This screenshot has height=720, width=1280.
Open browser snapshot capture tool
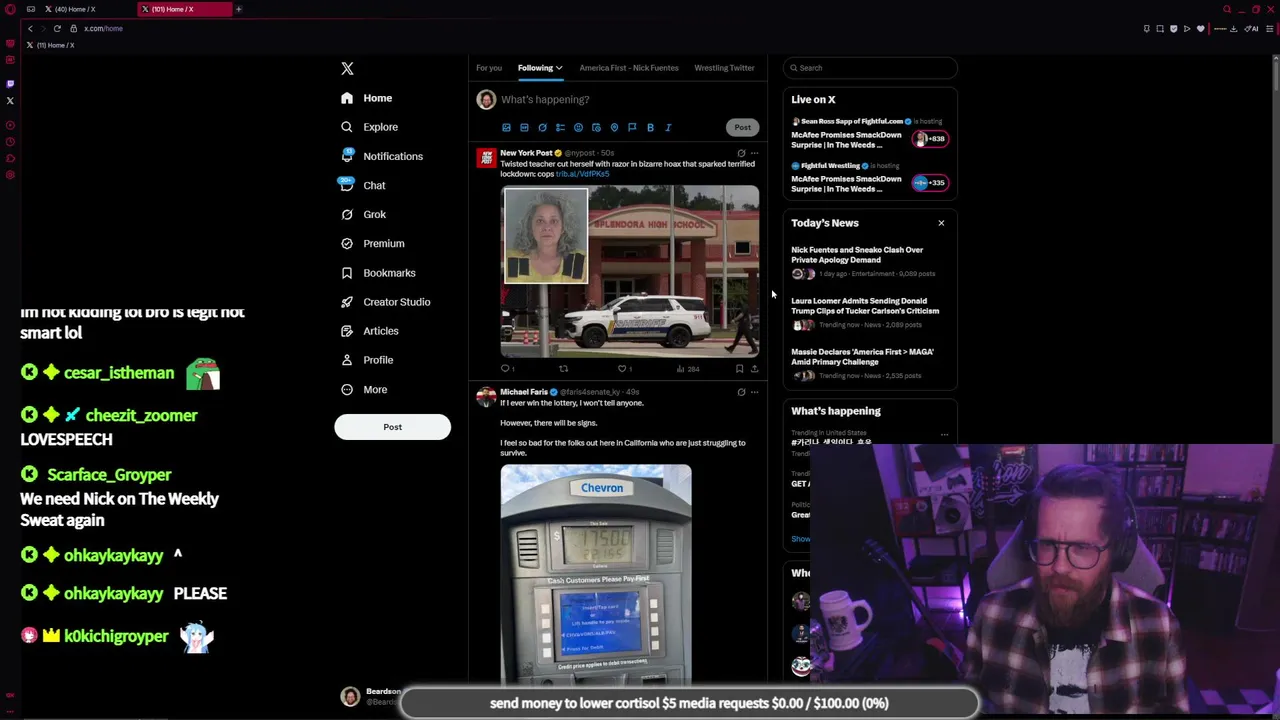point(1160,28)
